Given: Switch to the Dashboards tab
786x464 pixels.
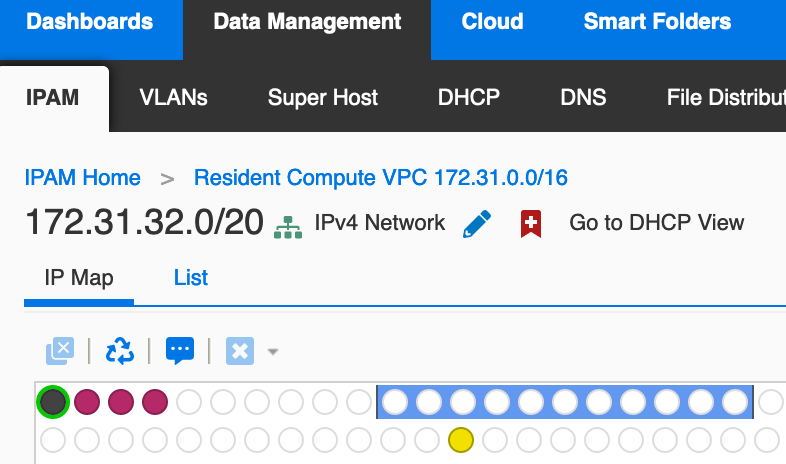Looking at the screenshot, I should tap(90, 22).
